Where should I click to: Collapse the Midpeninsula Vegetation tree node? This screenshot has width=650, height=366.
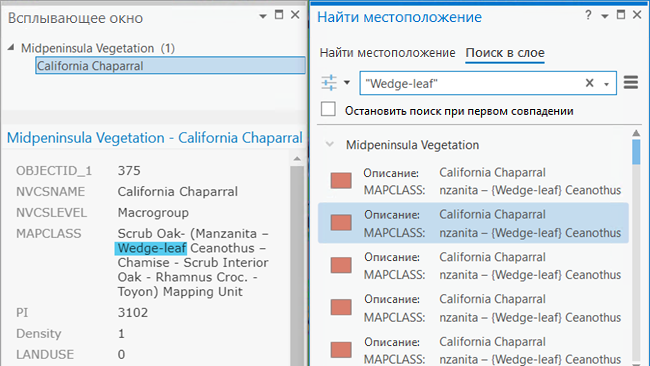(11, 48)
